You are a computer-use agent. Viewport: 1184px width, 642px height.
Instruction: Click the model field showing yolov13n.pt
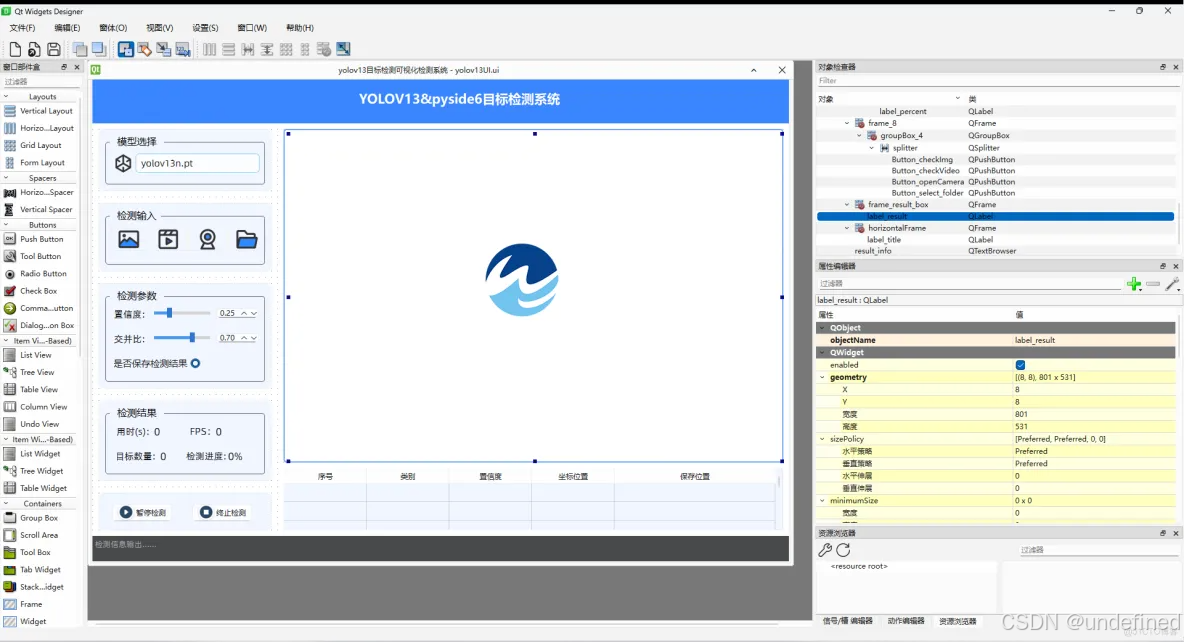[x=197, y=163]
